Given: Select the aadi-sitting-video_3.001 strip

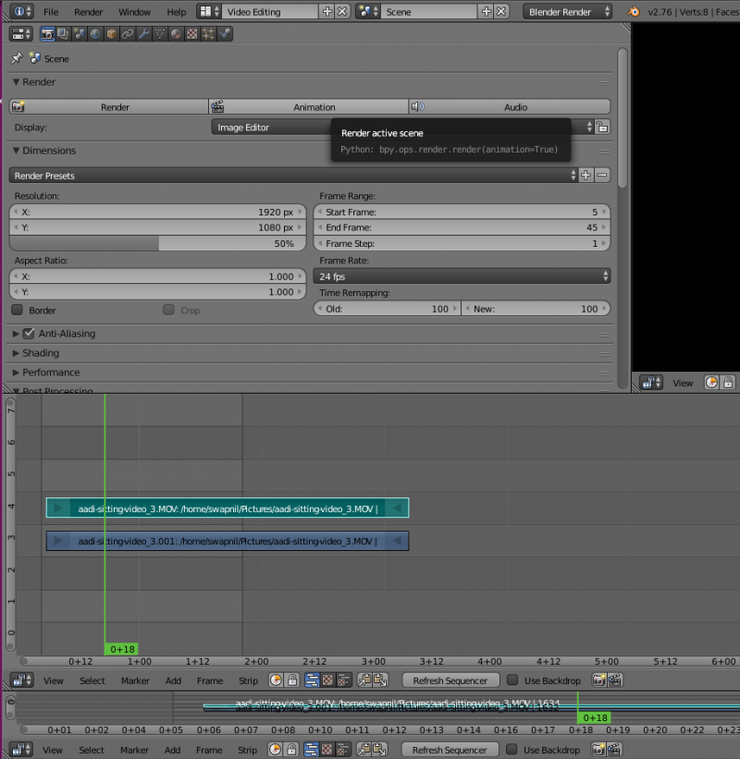Looking at the screenshot, I should 227,541.
